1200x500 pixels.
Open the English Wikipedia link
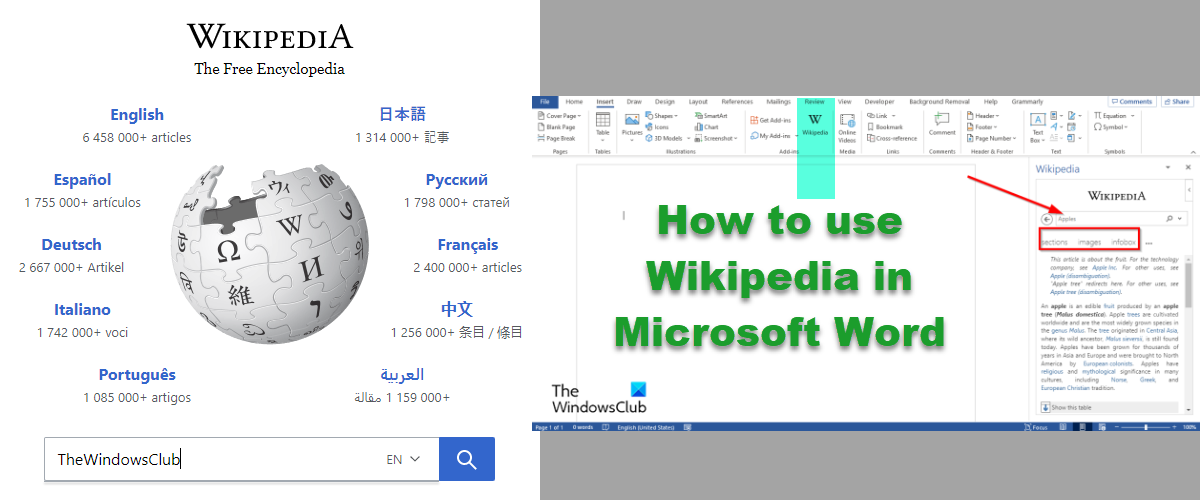tap(137, 115)
